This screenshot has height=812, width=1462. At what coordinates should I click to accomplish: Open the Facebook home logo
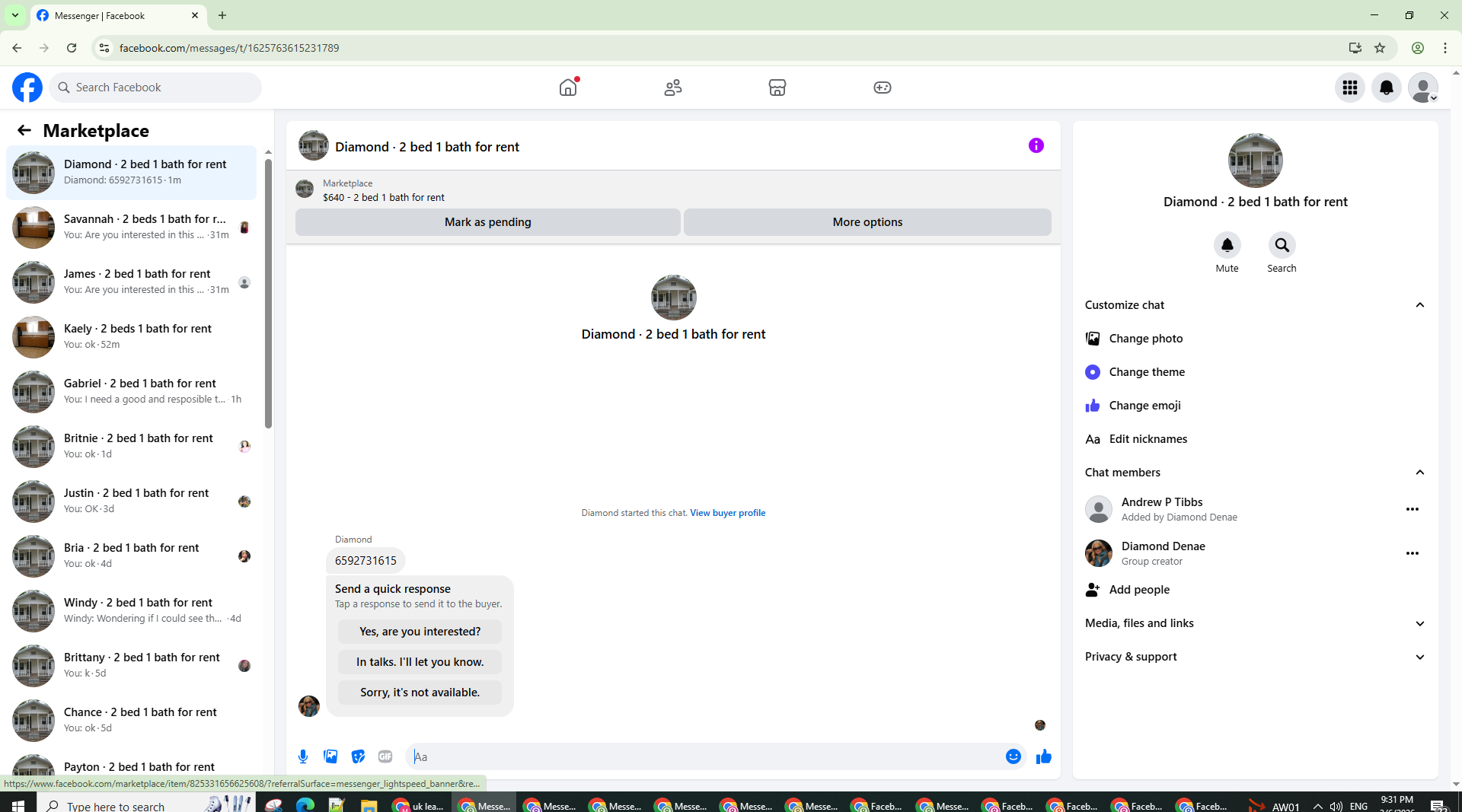[x=27, y=88]
